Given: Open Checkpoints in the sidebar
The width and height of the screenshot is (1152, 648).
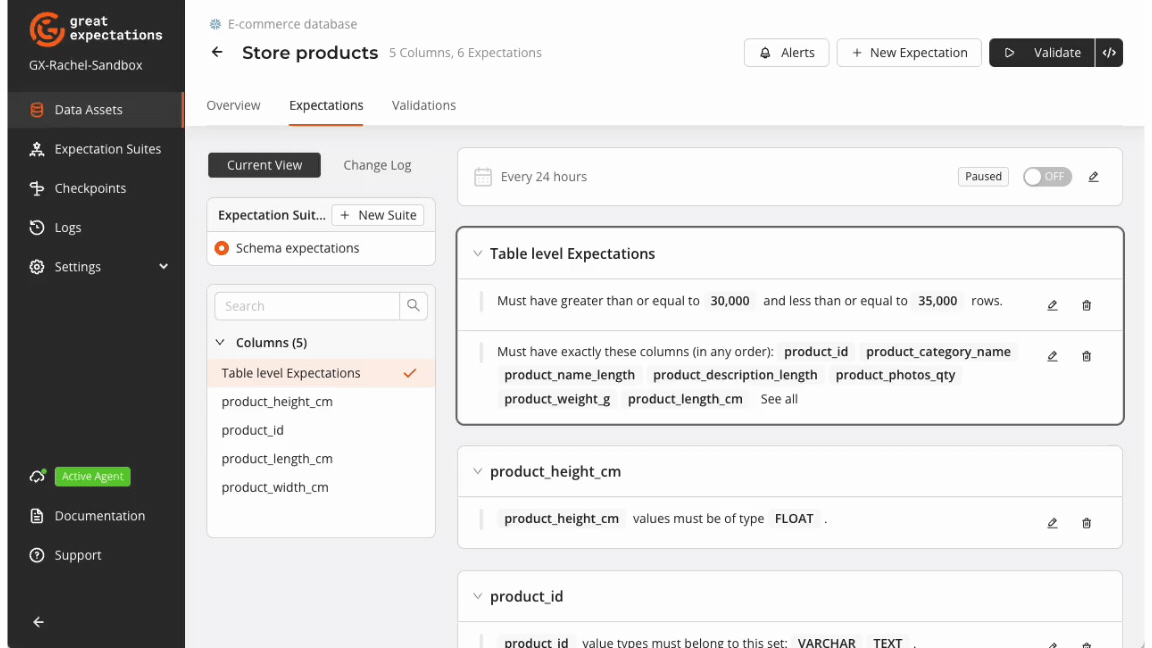Looking at the screenshot, I should point(35,188).
